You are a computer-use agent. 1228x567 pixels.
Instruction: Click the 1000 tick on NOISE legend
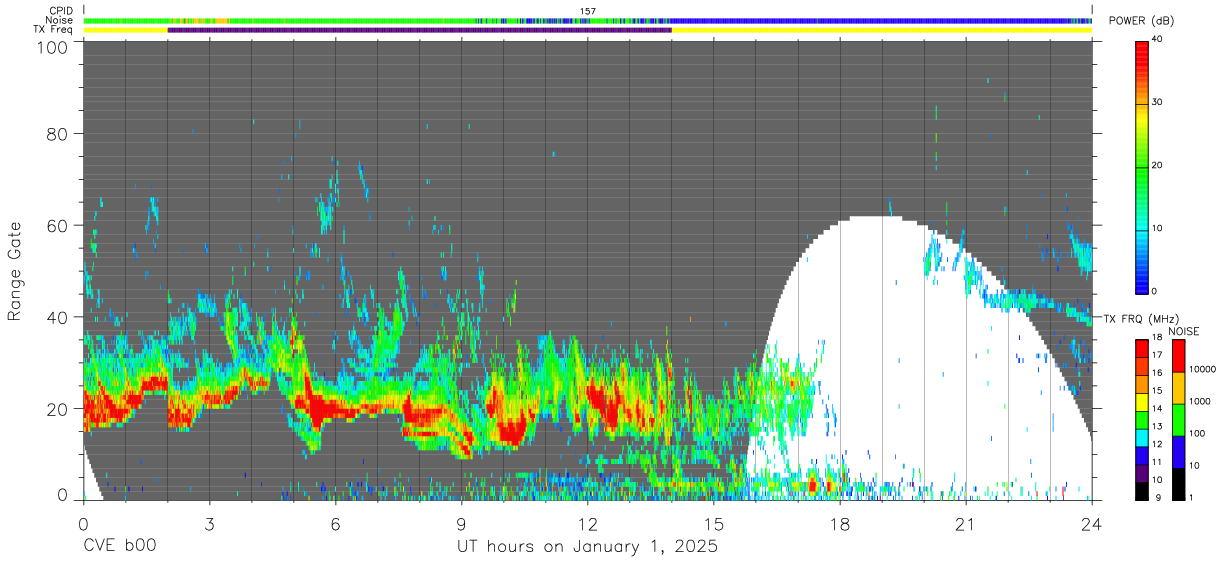[x=1200, y=403]
